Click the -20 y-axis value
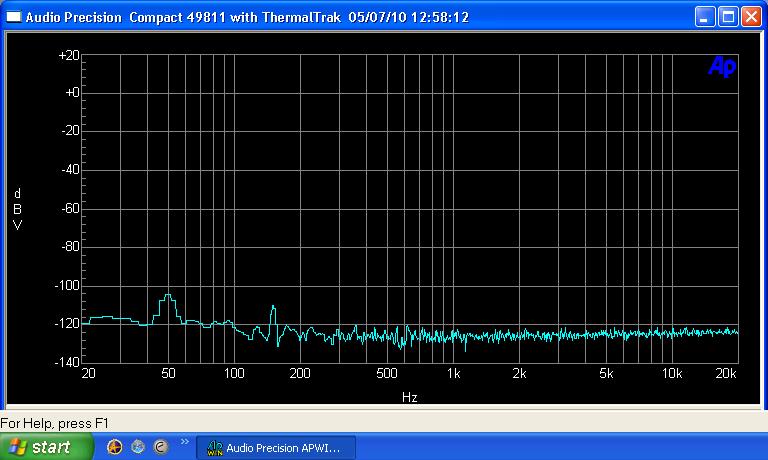The image size is (768, 460). click(71, 131)
